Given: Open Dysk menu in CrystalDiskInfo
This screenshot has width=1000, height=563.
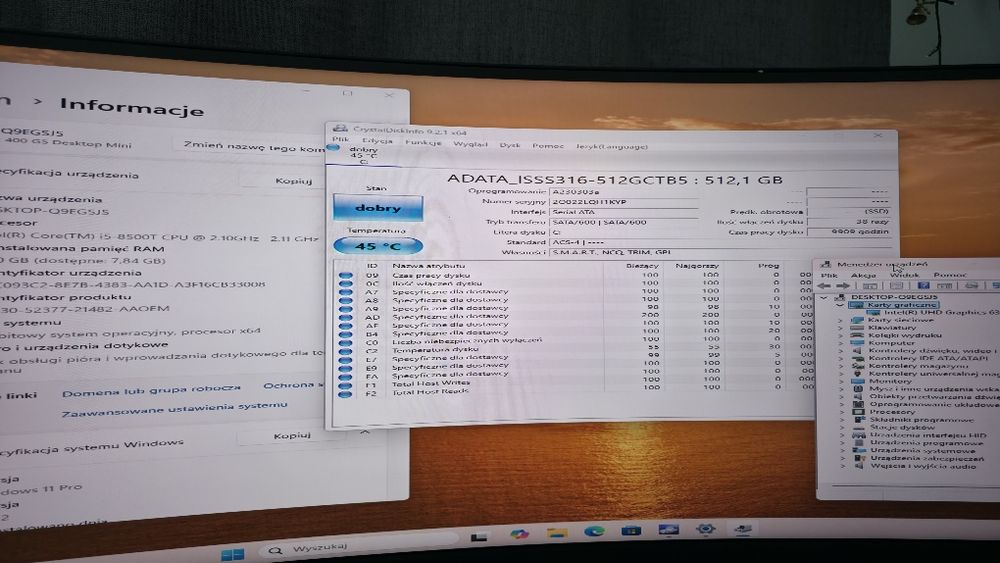Looking at the screenshot, I should (x=510, y=145).
